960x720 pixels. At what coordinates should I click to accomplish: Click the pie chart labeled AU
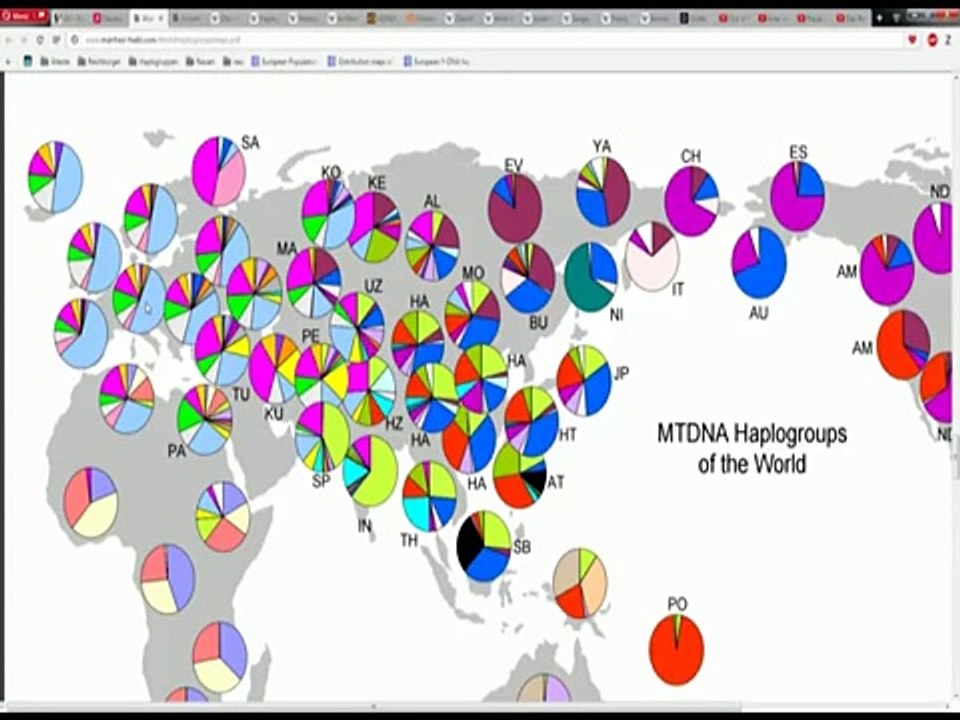(759, 263)
